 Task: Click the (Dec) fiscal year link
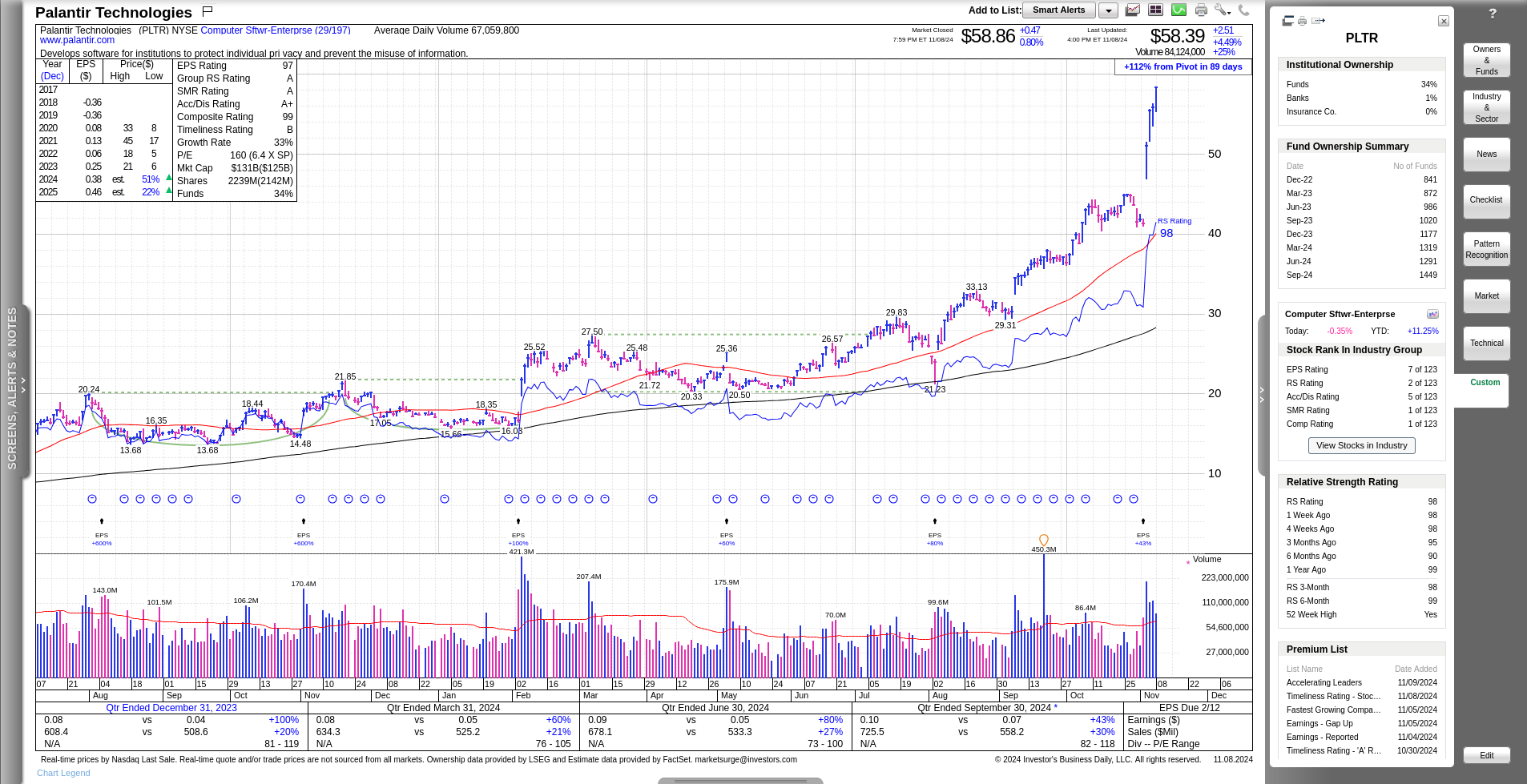coord(52,76)
